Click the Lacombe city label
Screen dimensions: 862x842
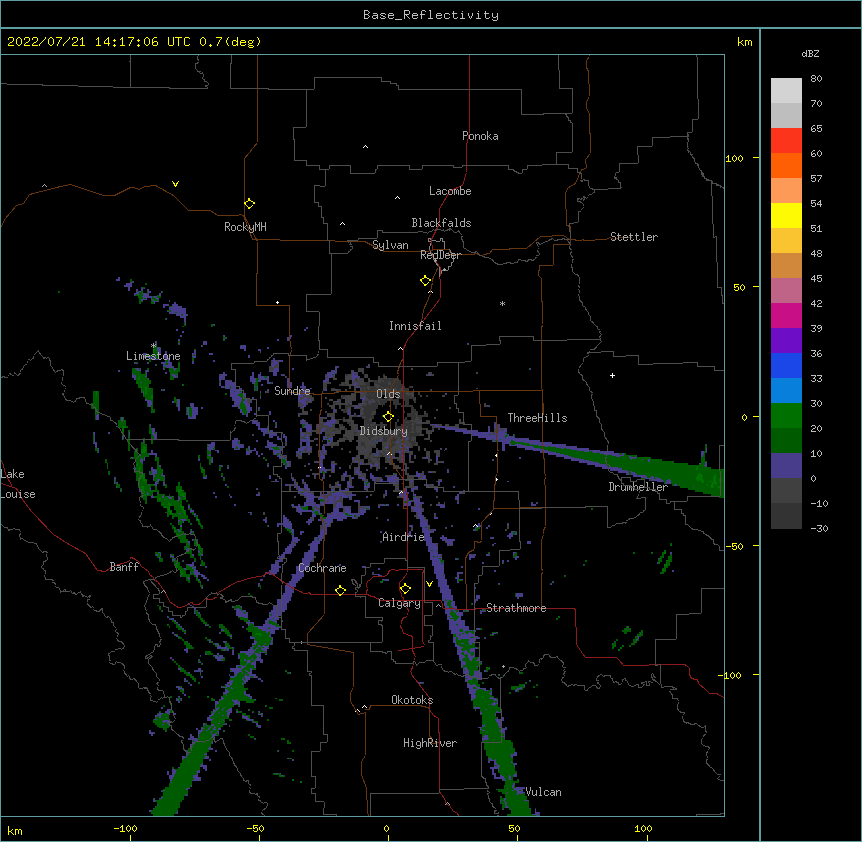point(450,191)
